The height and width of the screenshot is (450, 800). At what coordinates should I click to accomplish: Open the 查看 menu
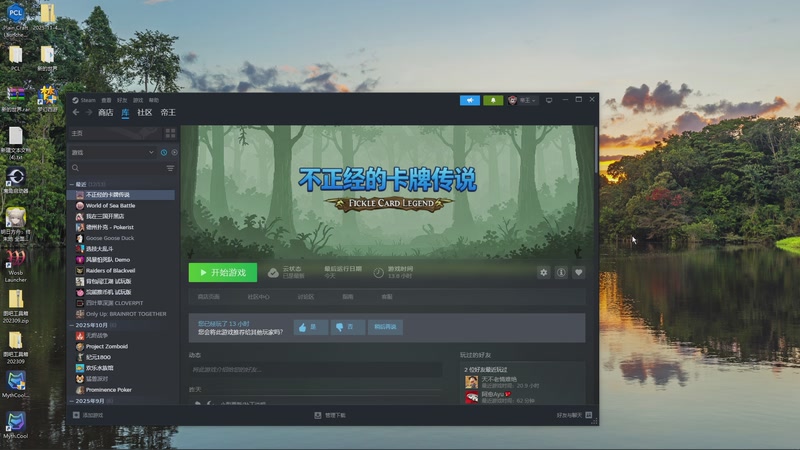[106, 101]
